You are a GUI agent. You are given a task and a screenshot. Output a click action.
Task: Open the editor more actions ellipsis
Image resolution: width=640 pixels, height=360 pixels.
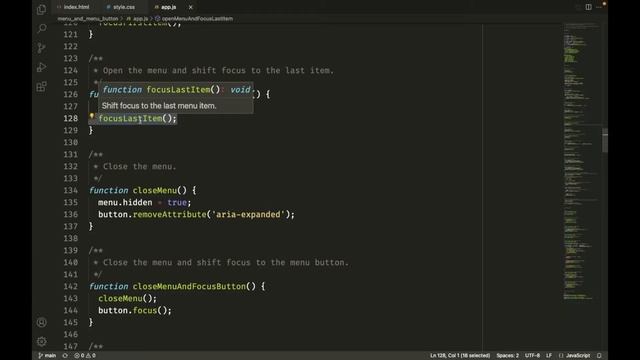click(x=599, y=7)
